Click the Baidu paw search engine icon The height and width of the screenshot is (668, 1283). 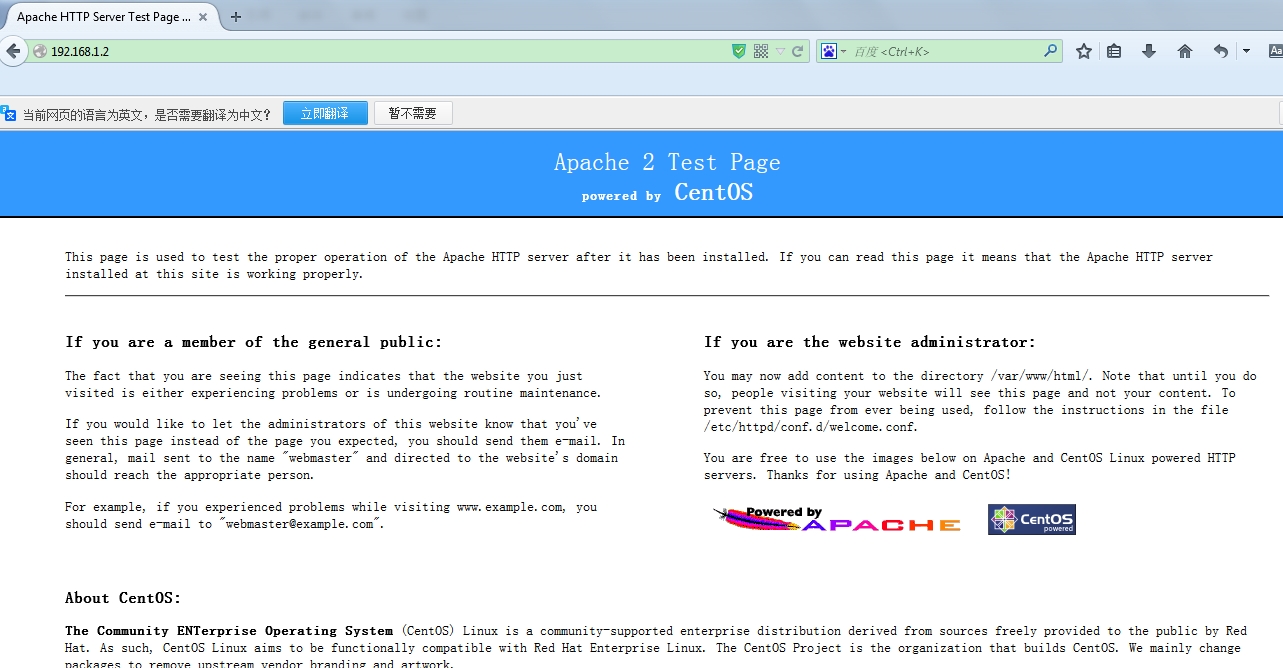[x=829, y=51]
